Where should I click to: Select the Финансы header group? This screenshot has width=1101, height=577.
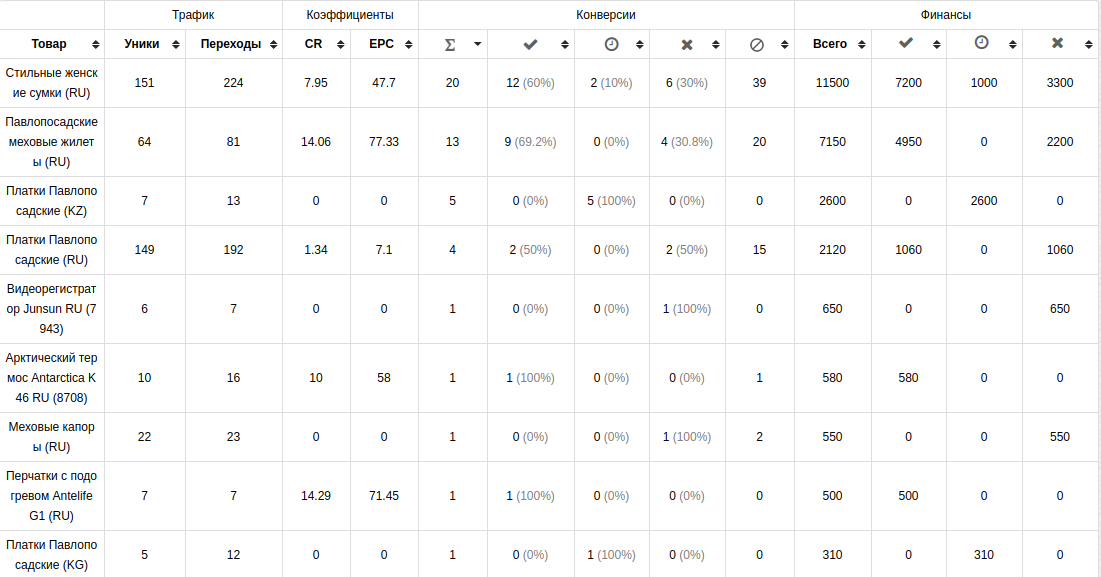pos(946,15)
